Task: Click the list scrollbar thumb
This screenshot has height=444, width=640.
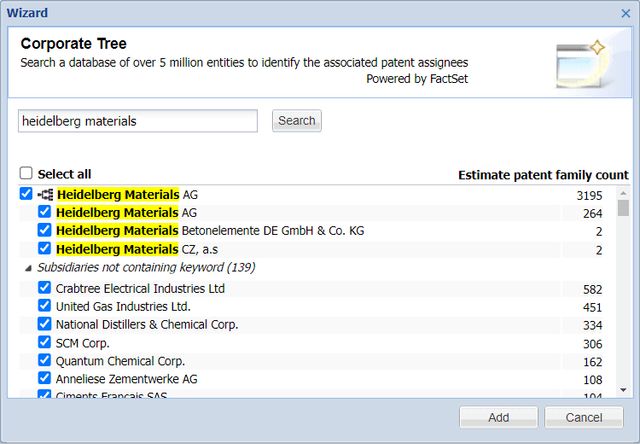Action: pos(623,208)
